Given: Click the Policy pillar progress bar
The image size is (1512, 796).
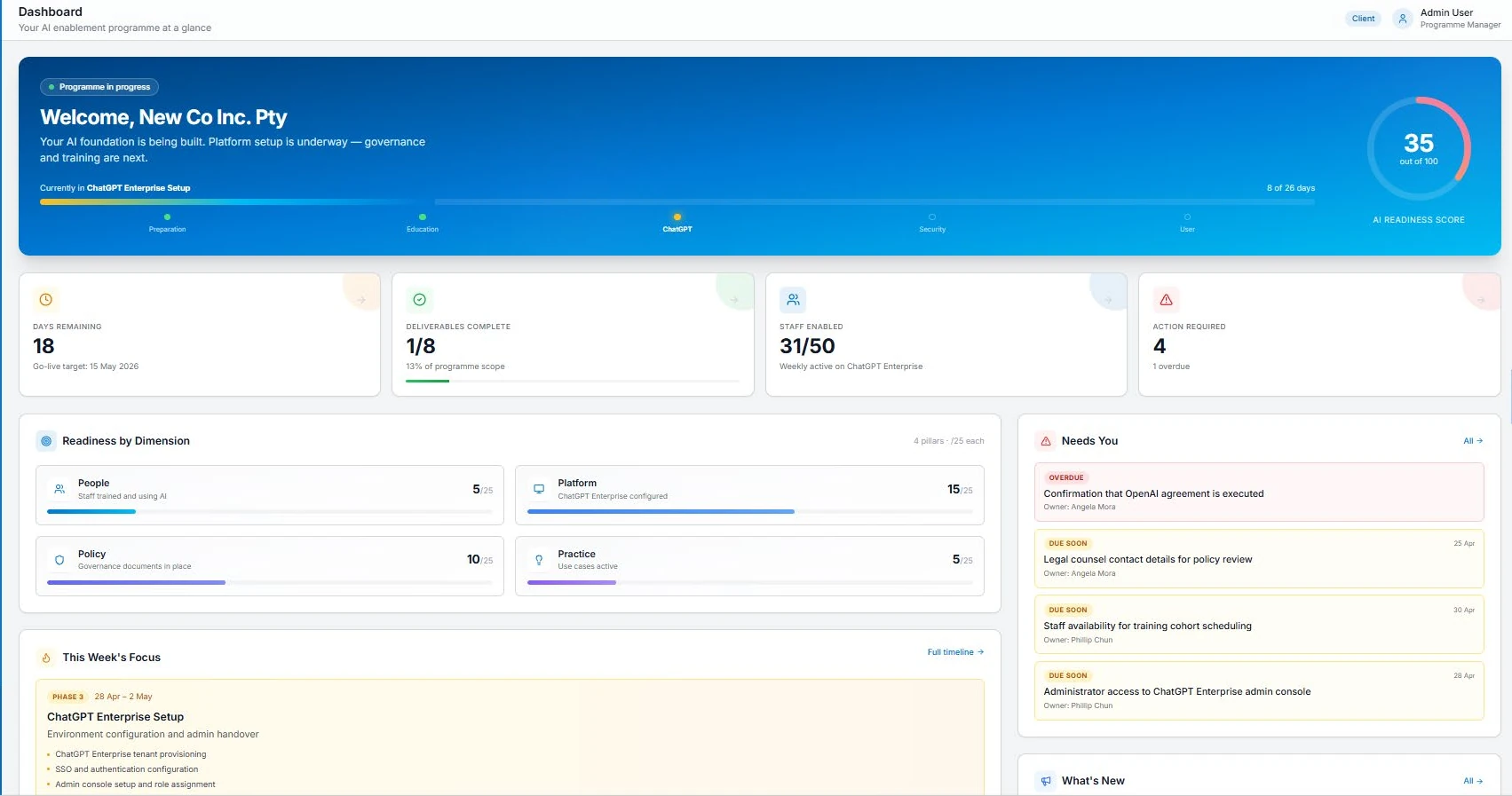Looking at the screenshot, I should tap(270, 582).
